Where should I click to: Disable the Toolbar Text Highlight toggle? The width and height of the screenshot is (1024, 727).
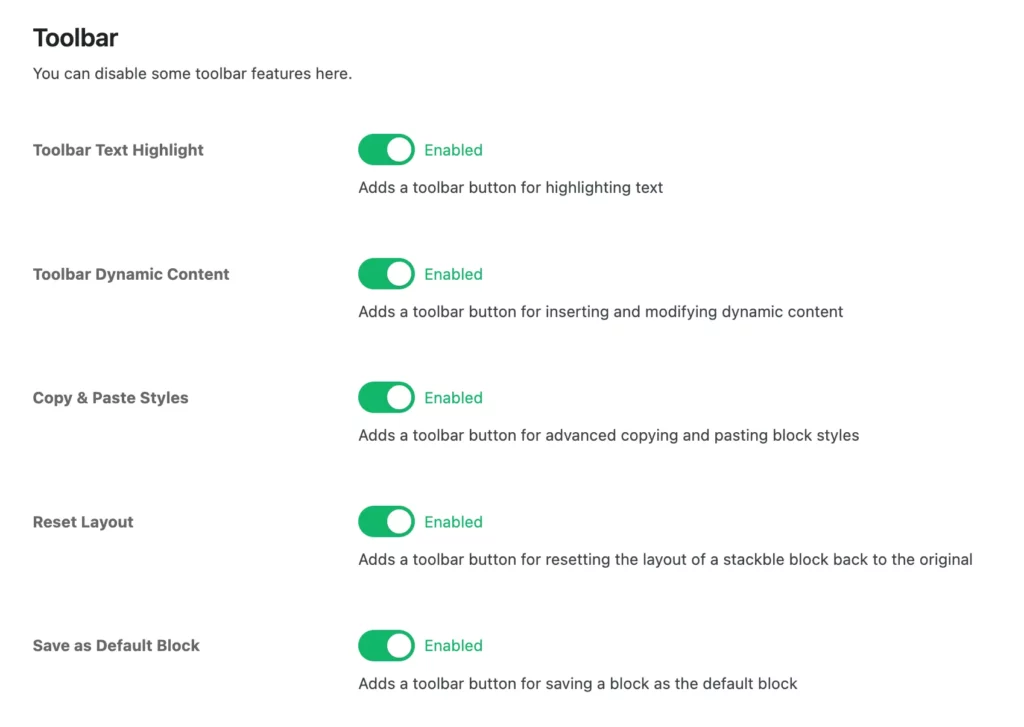point(386,150)
